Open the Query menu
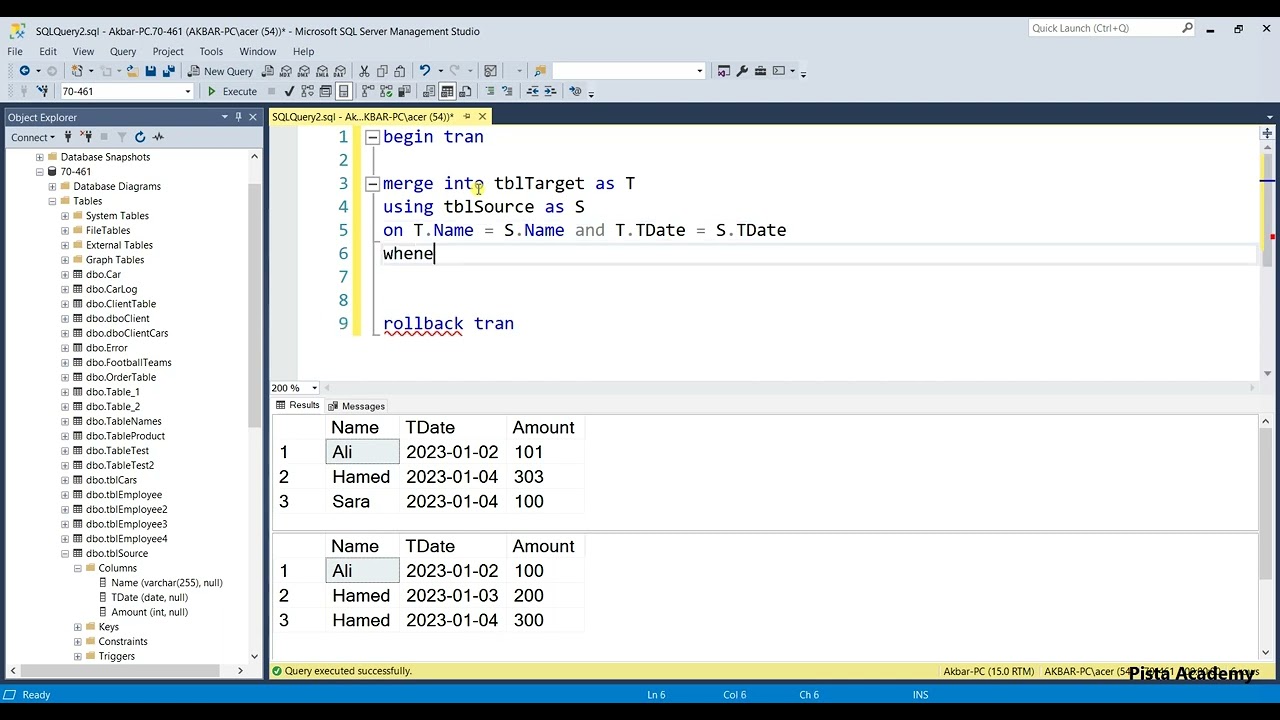Screen dimensions: 1280x720 point(123,51)
